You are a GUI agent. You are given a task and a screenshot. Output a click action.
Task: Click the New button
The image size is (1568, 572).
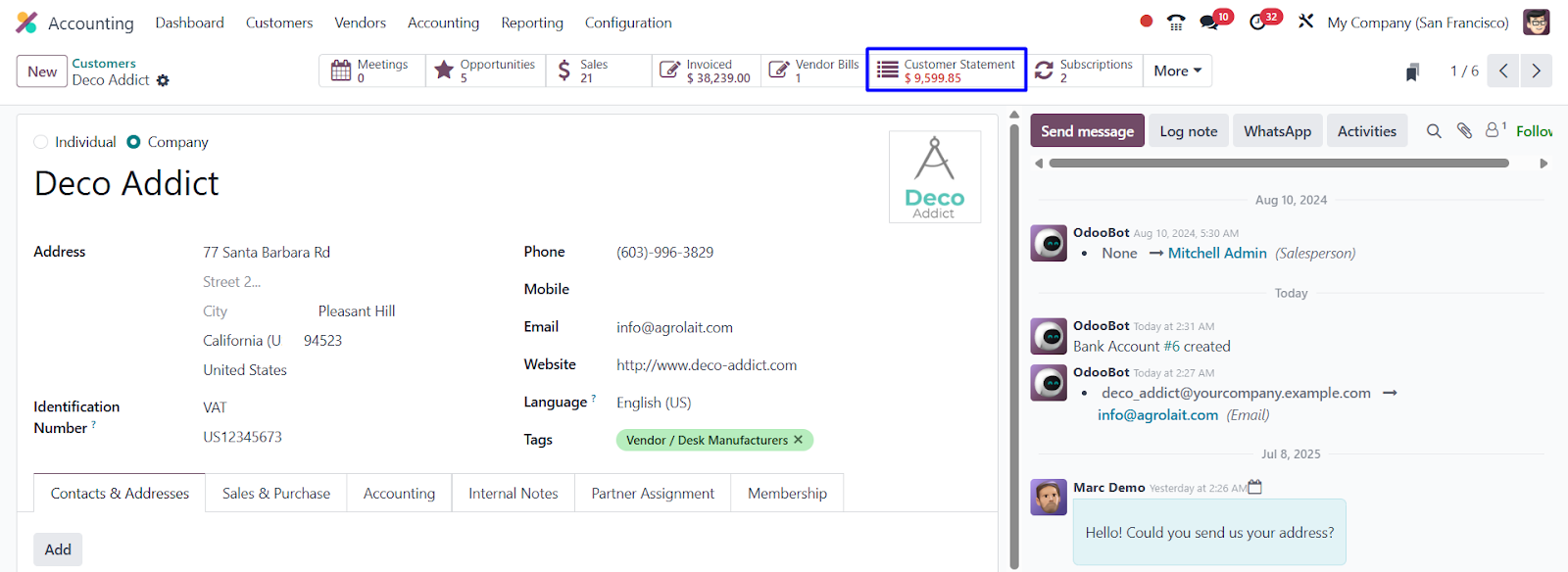[x=42, y=71]
